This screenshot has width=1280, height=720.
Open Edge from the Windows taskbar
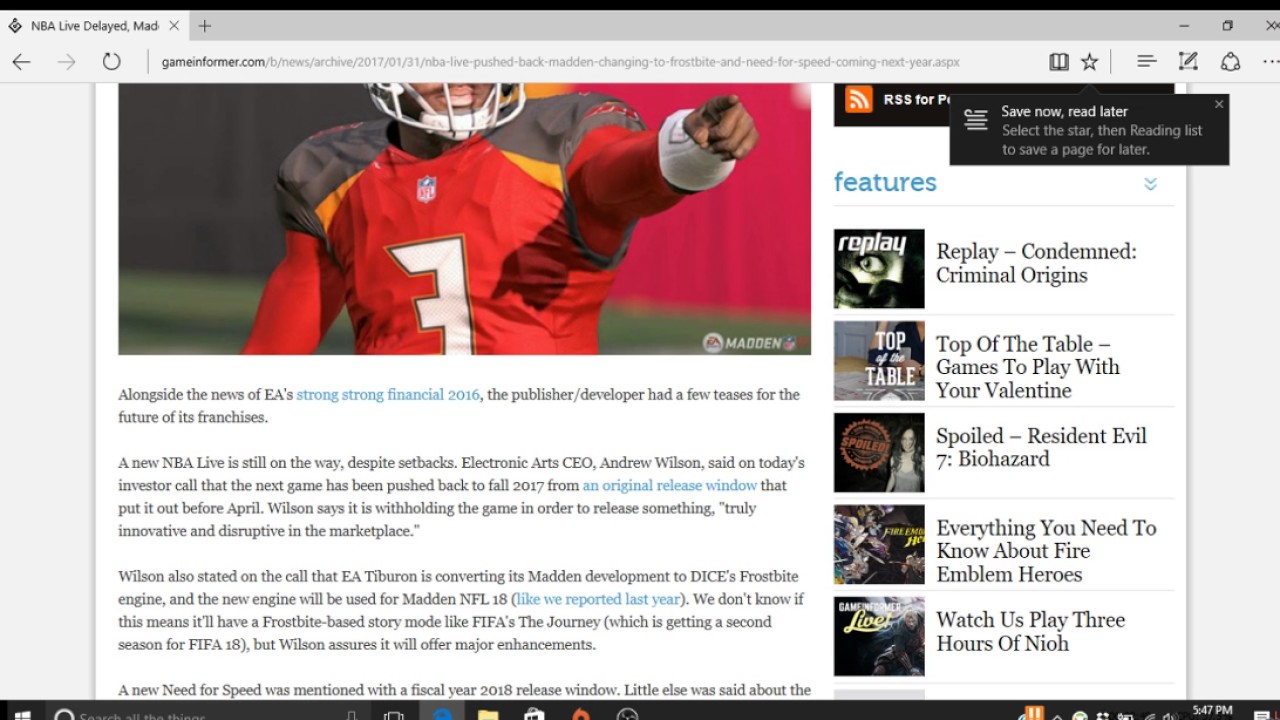tap(442, 713)
